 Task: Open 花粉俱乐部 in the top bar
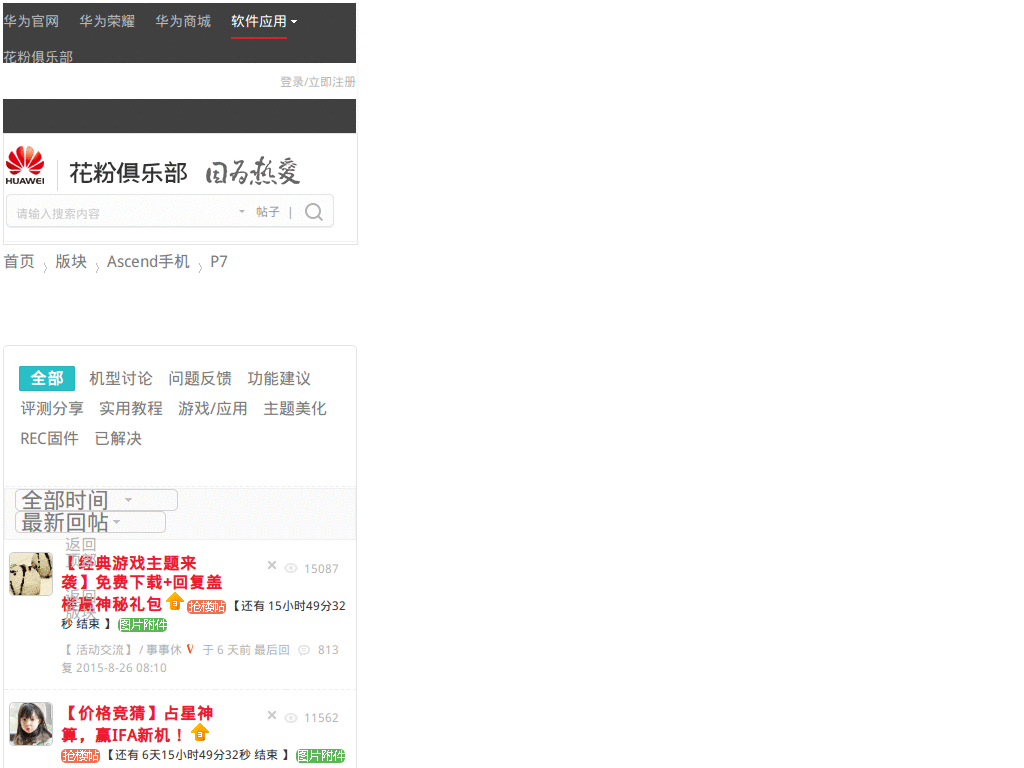click(x=38, y=56)
